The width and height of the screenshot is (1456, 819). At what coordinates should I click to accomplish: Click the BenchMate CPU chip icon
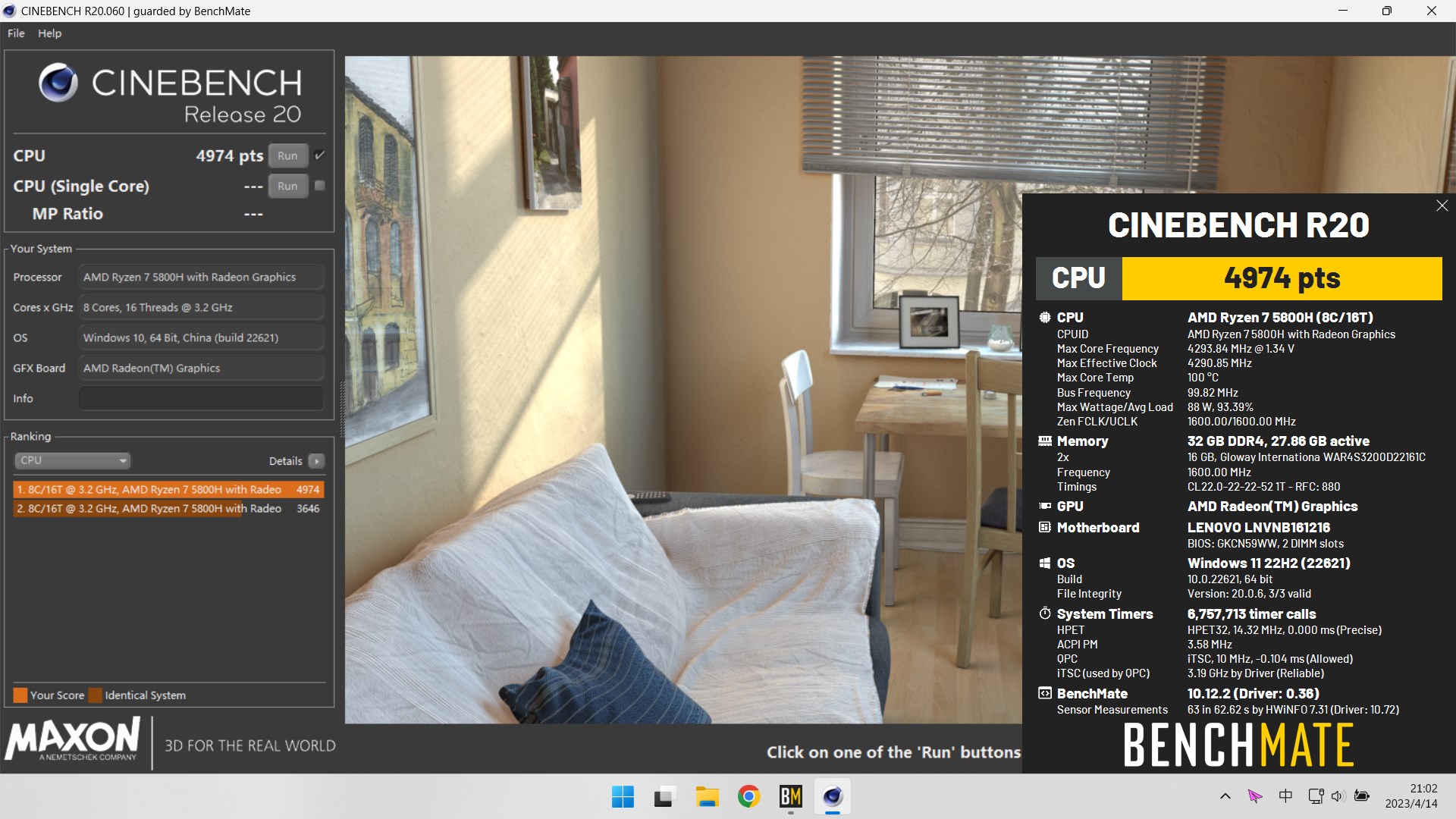(1045, 317)
